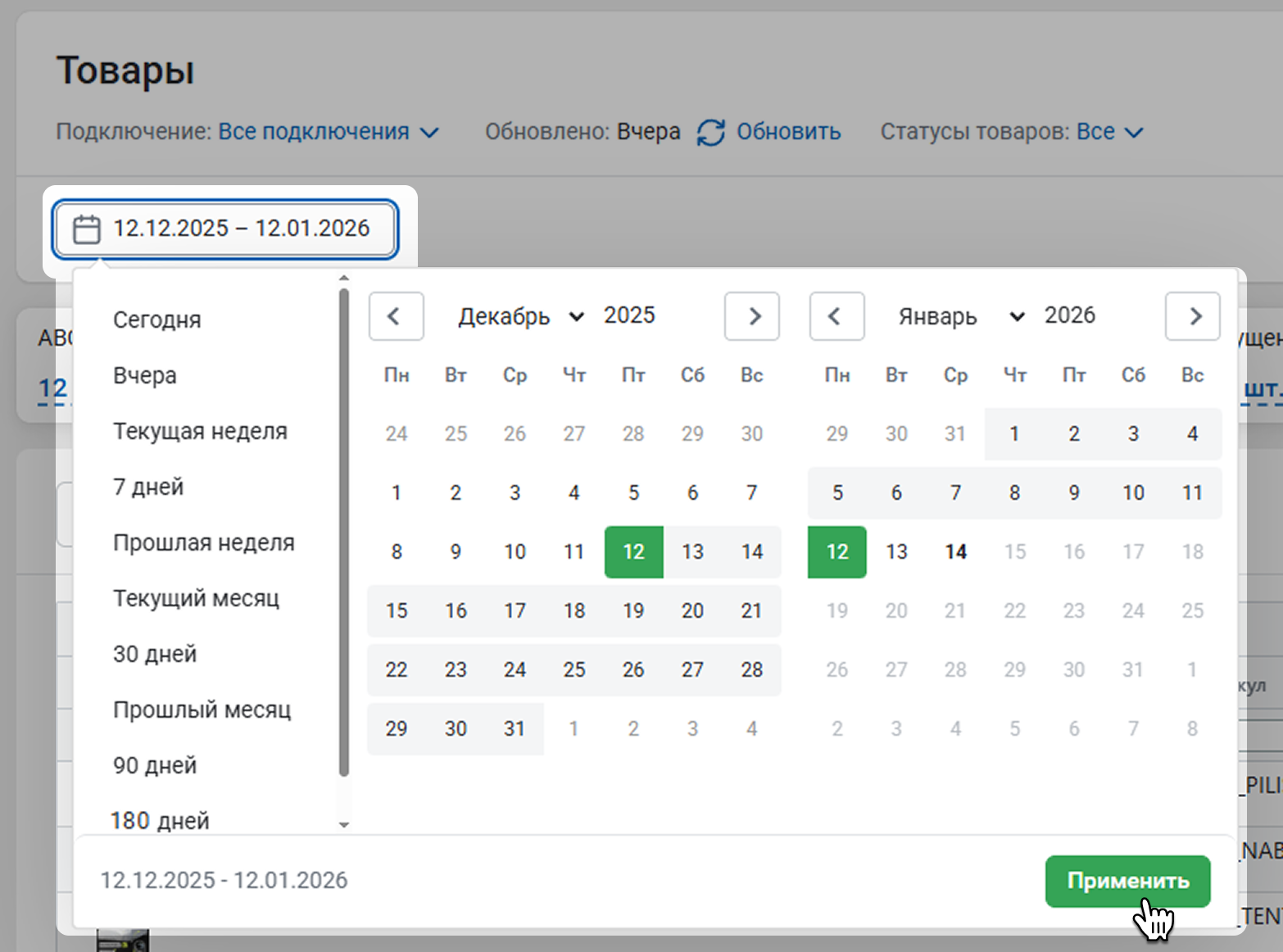Click next month arrow in January calendar
The width and height of the screenshot is (1283, 952).
click(x=1193, y=316)
